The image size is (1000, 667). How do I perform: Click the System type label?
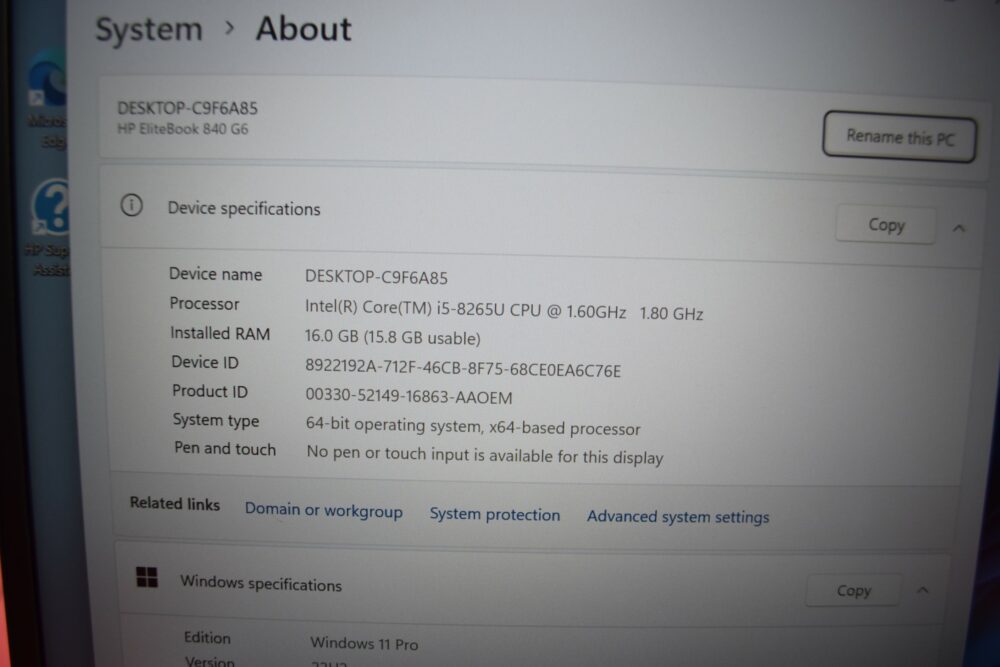click(216, 420)
